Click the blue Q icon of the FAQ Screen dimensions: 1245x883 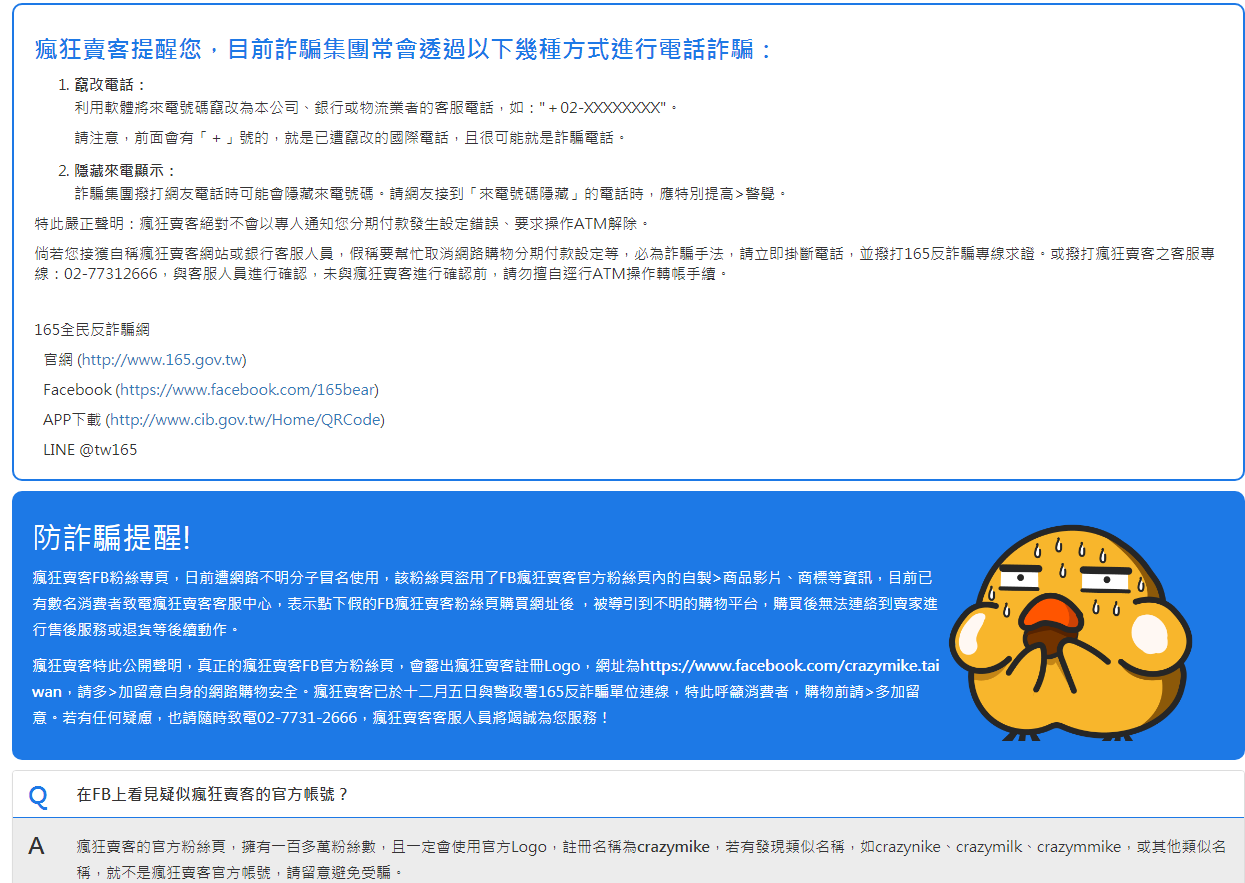(x=38, y=796)
